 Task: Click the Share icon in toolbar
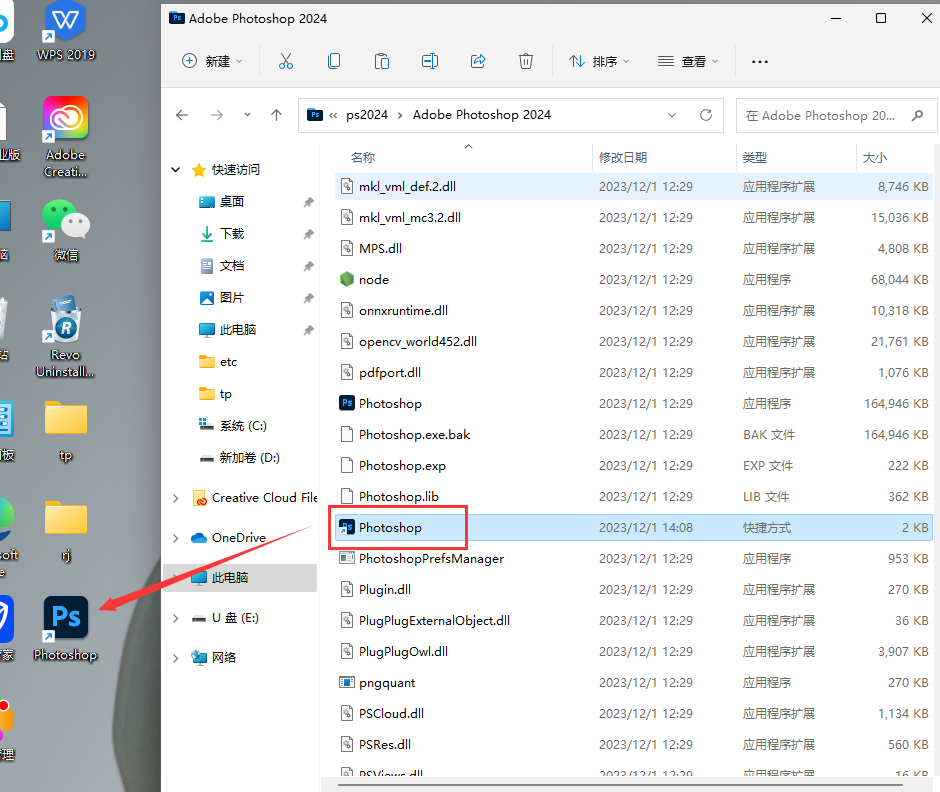click(x=478, y=62)
